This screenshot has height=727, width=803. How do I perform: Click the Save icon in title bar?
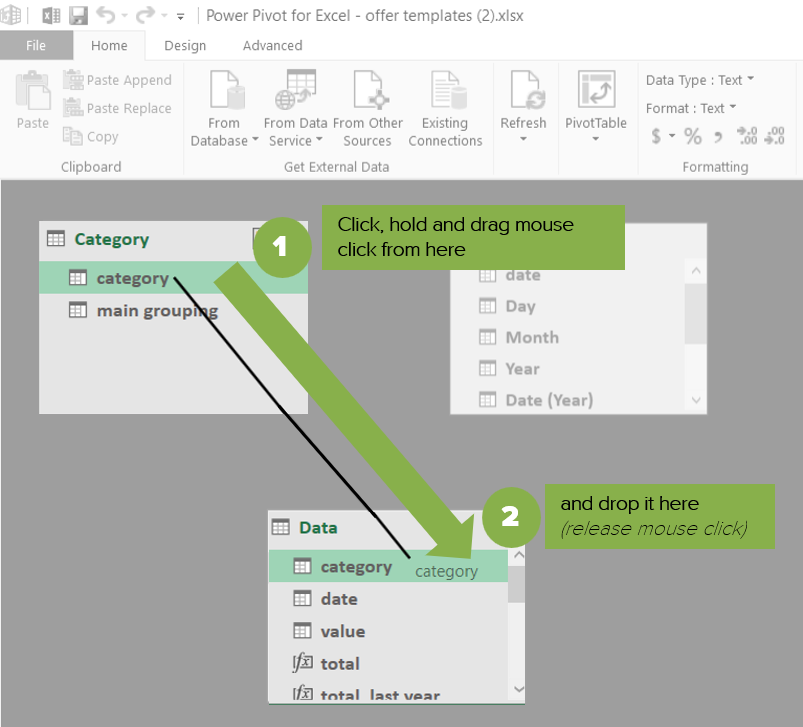tap(78, 15)
